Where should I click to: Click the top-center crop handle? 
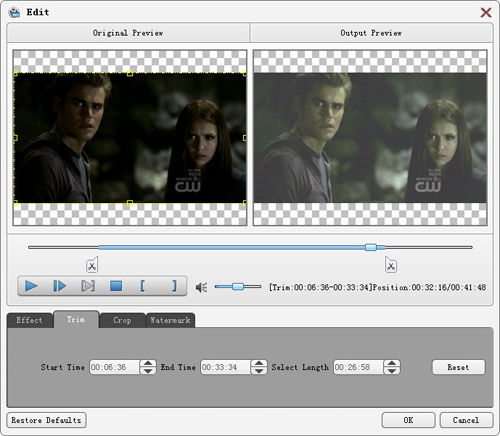click(130, 73)
